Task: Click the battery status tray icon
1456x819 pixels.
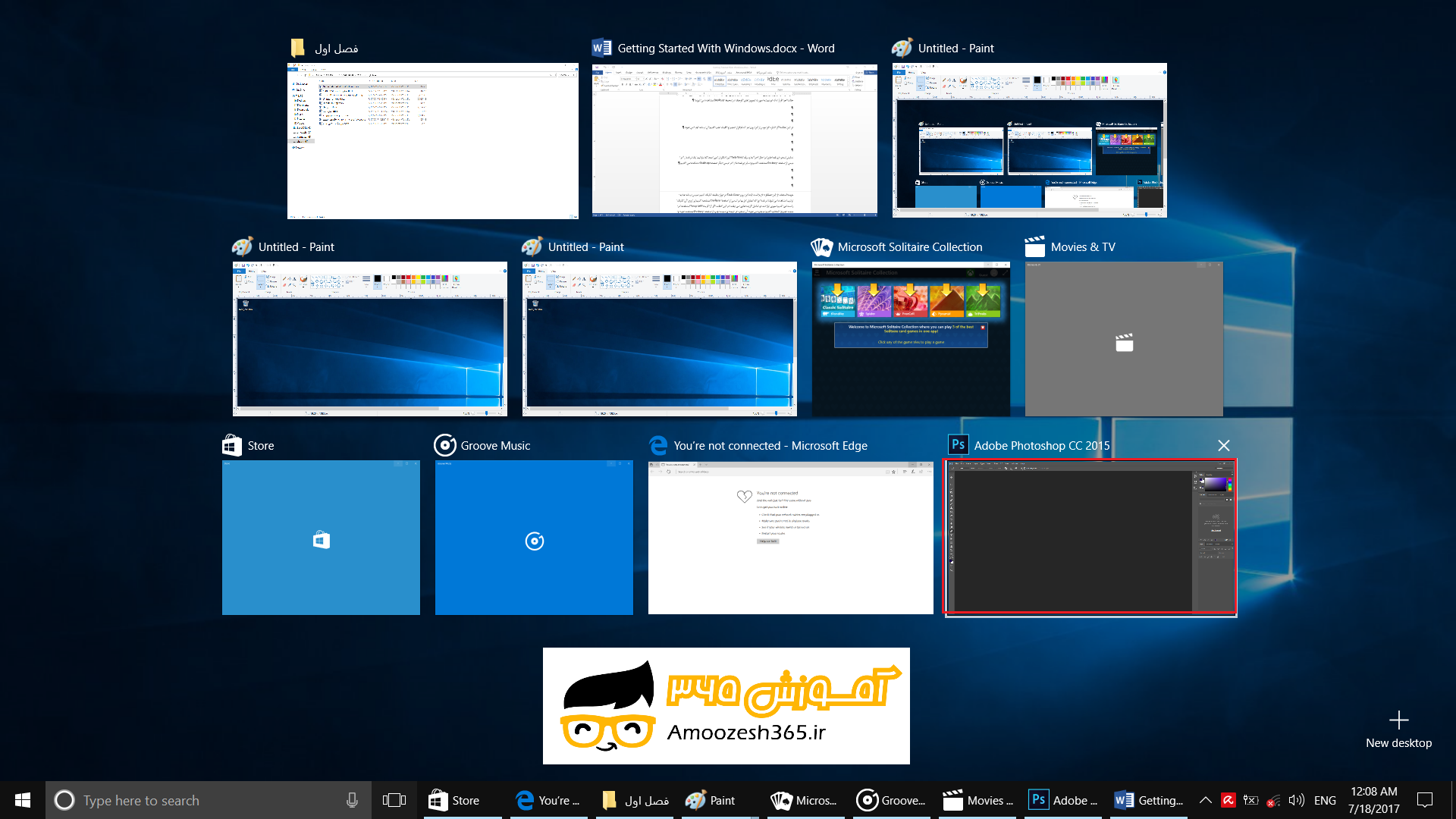Action: tap(1251, 800)
